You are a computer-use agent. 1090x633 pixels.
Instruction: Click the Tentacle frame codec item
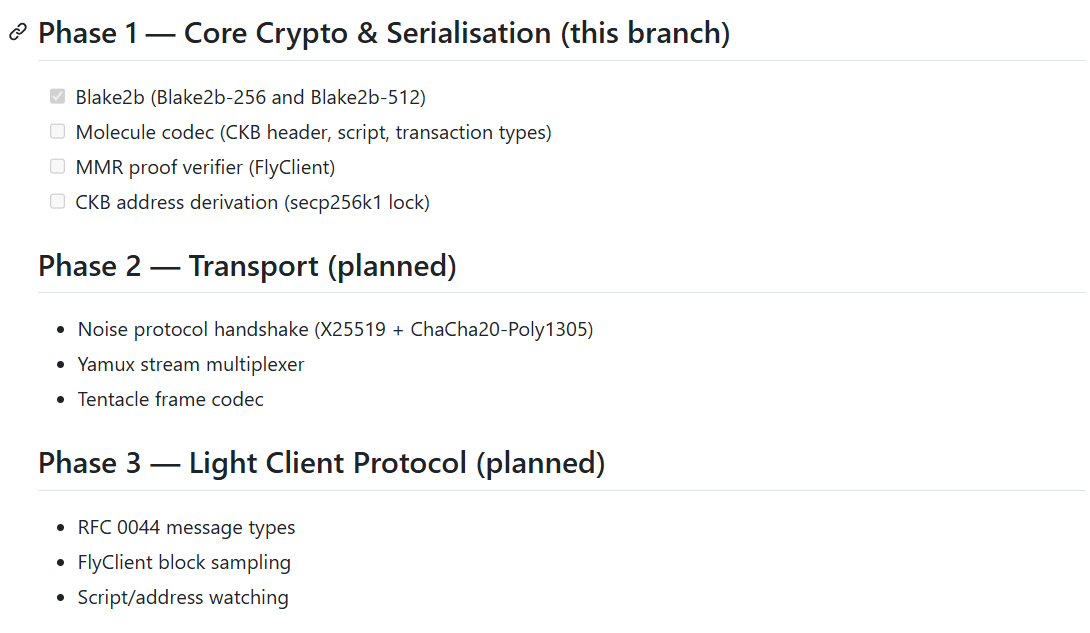171,399
